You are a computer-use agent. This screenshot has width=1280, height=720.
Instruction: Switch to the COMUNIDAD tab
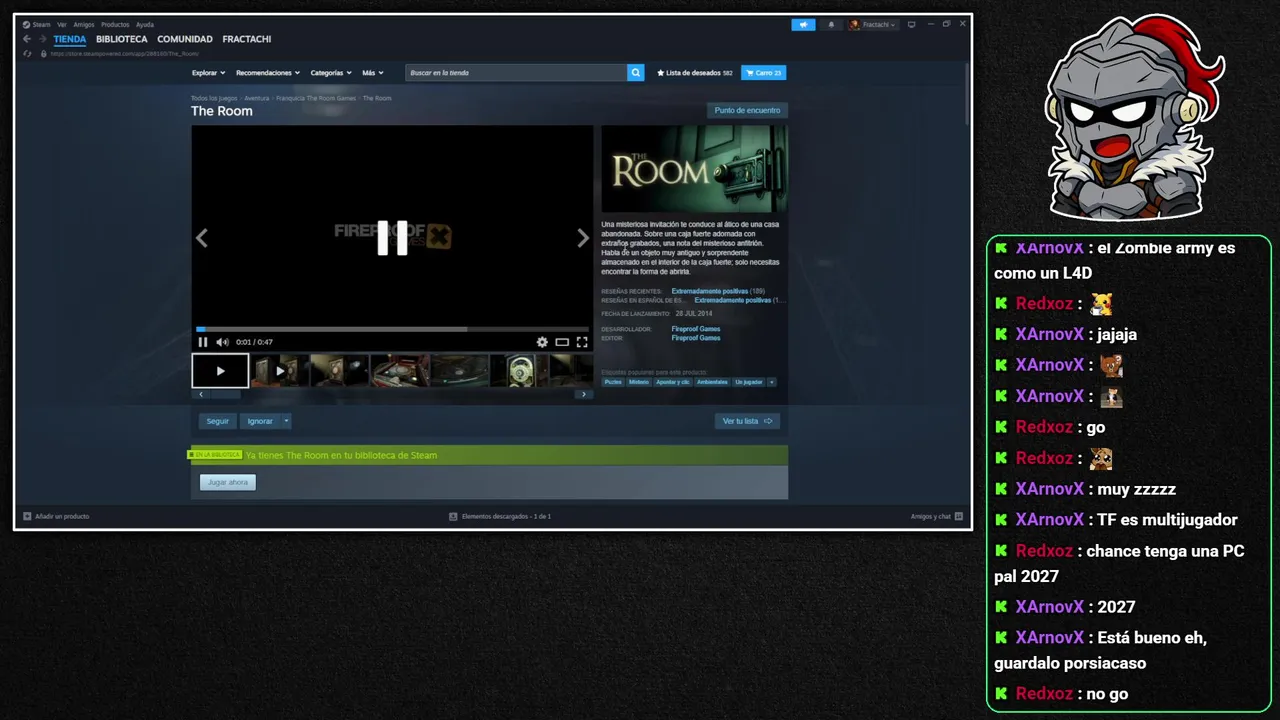pos(185,39)
